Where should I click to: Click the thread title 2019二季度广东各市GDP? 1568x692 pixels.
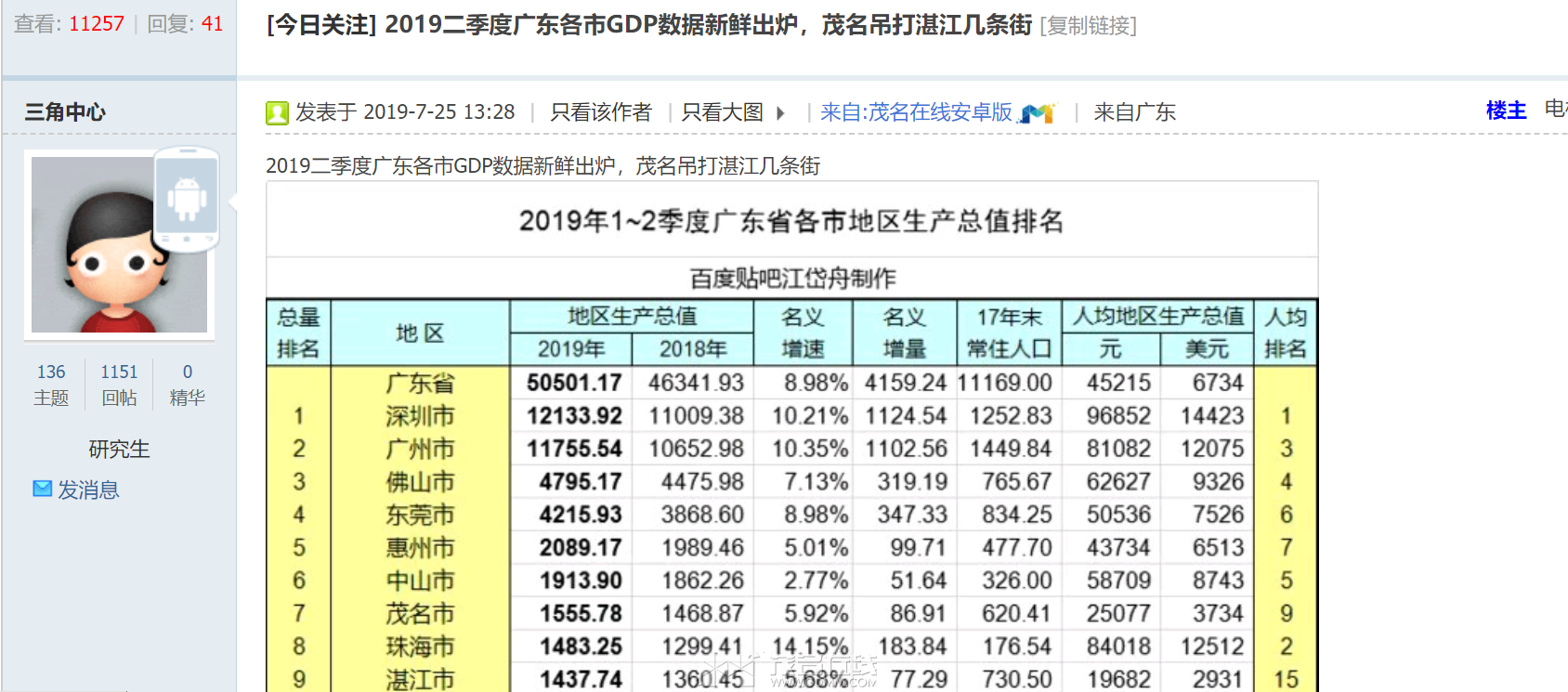(709, 25)
